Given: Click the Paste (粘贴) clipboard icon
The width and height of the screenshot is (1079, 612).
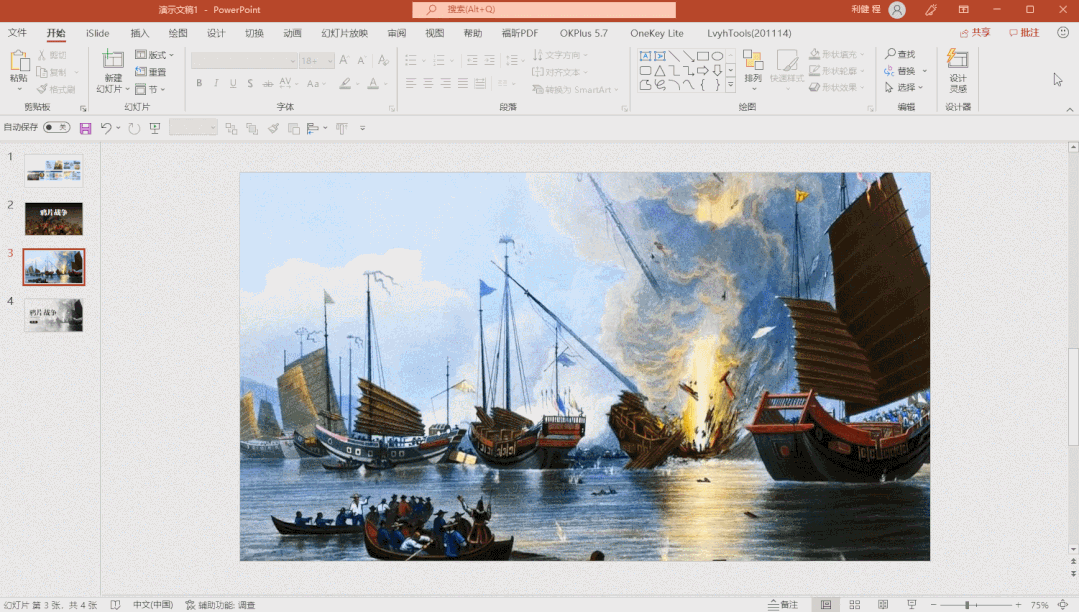Looking at the screenshot, I should tap(19, 61).
